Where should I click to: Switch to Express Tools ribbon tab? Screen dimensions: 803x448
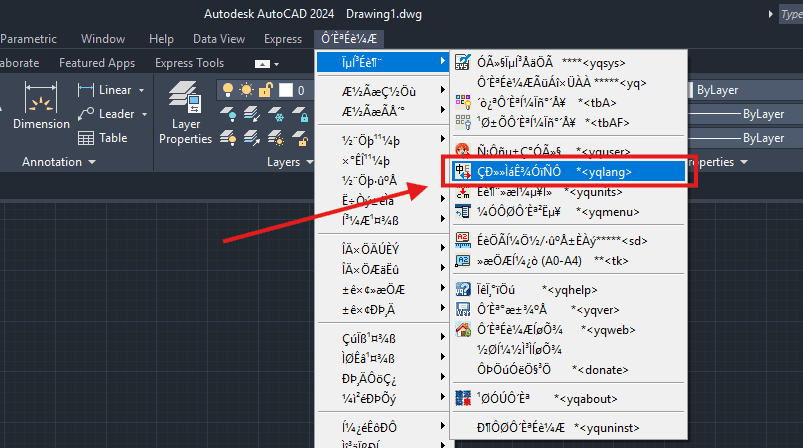click(x=189, y=63)
